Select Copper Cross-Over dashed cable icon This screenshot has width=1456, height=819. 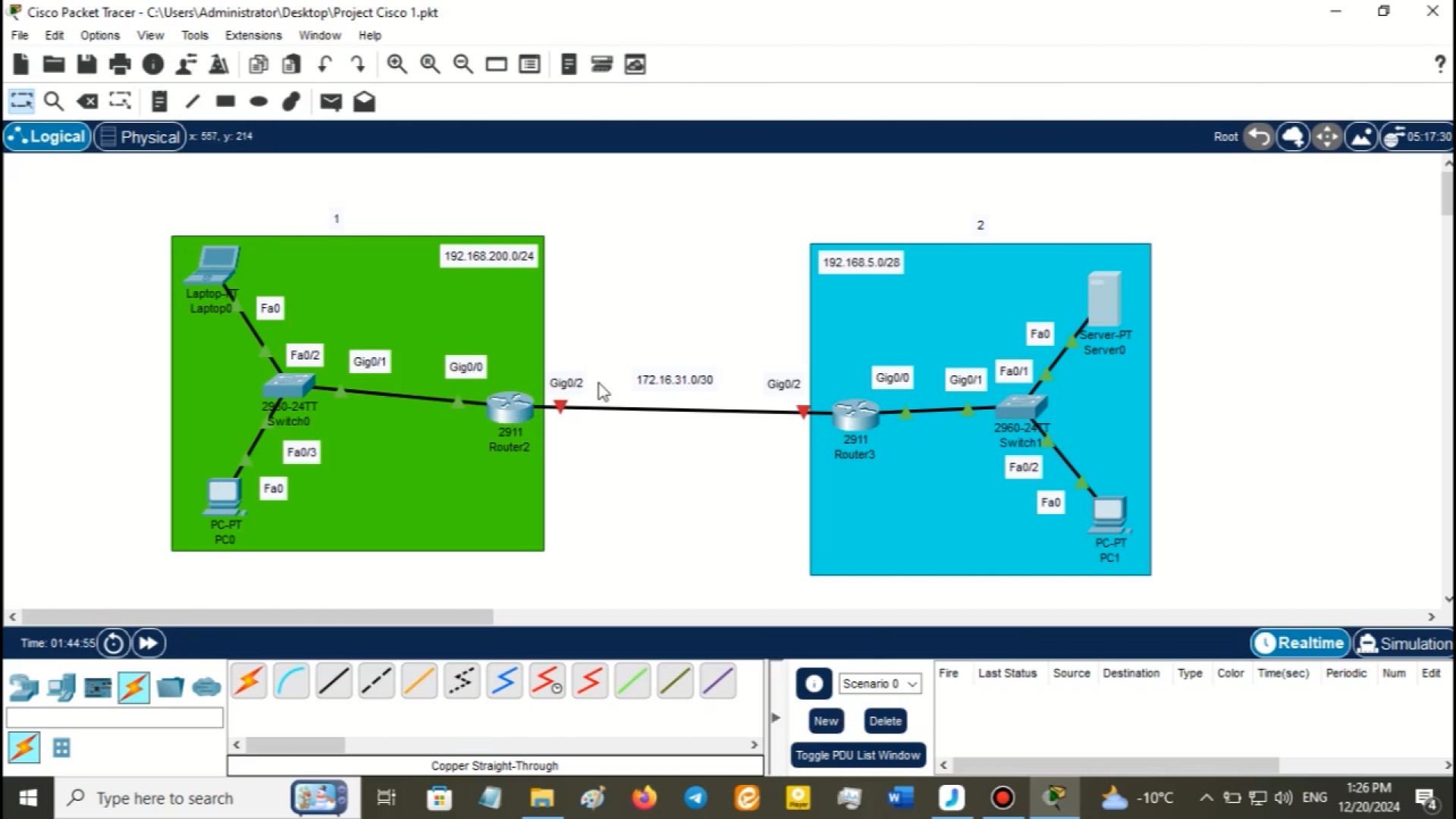(x=376, y=680)
